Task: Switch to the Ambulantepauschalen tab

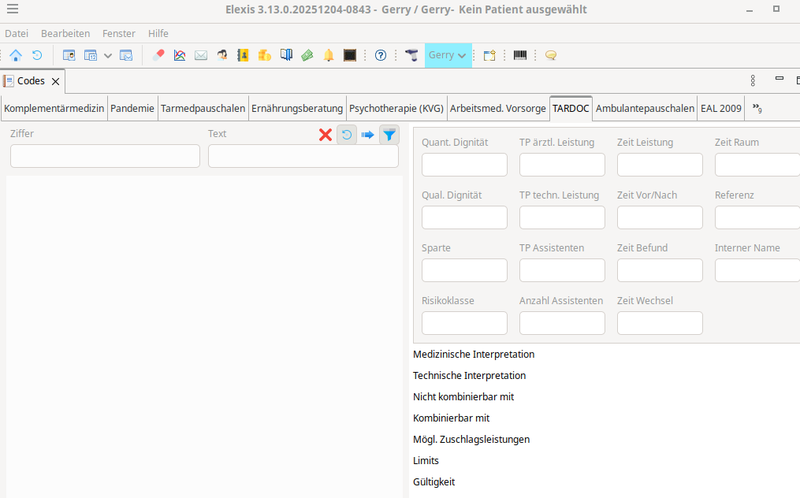Action: click(x=645, y=108)
